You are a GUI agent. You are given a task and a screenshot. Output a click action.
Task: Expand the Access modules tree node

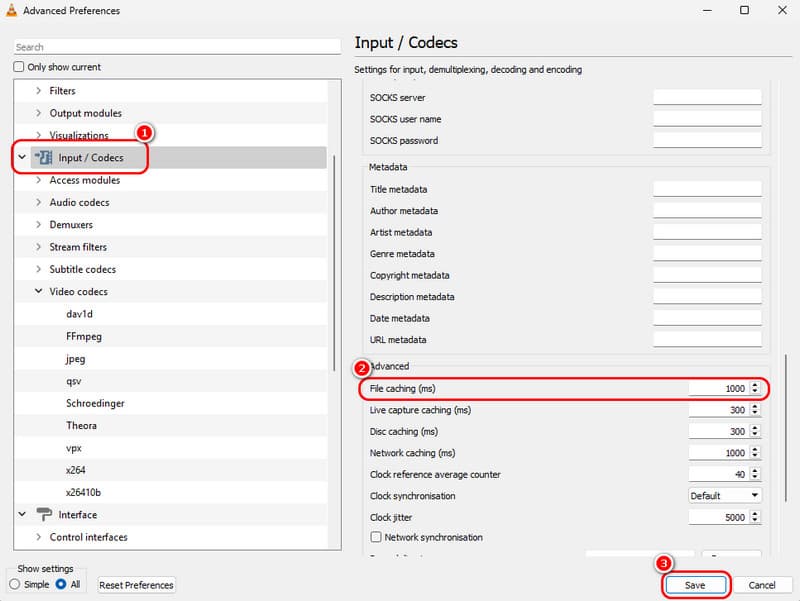pos(38,181)
